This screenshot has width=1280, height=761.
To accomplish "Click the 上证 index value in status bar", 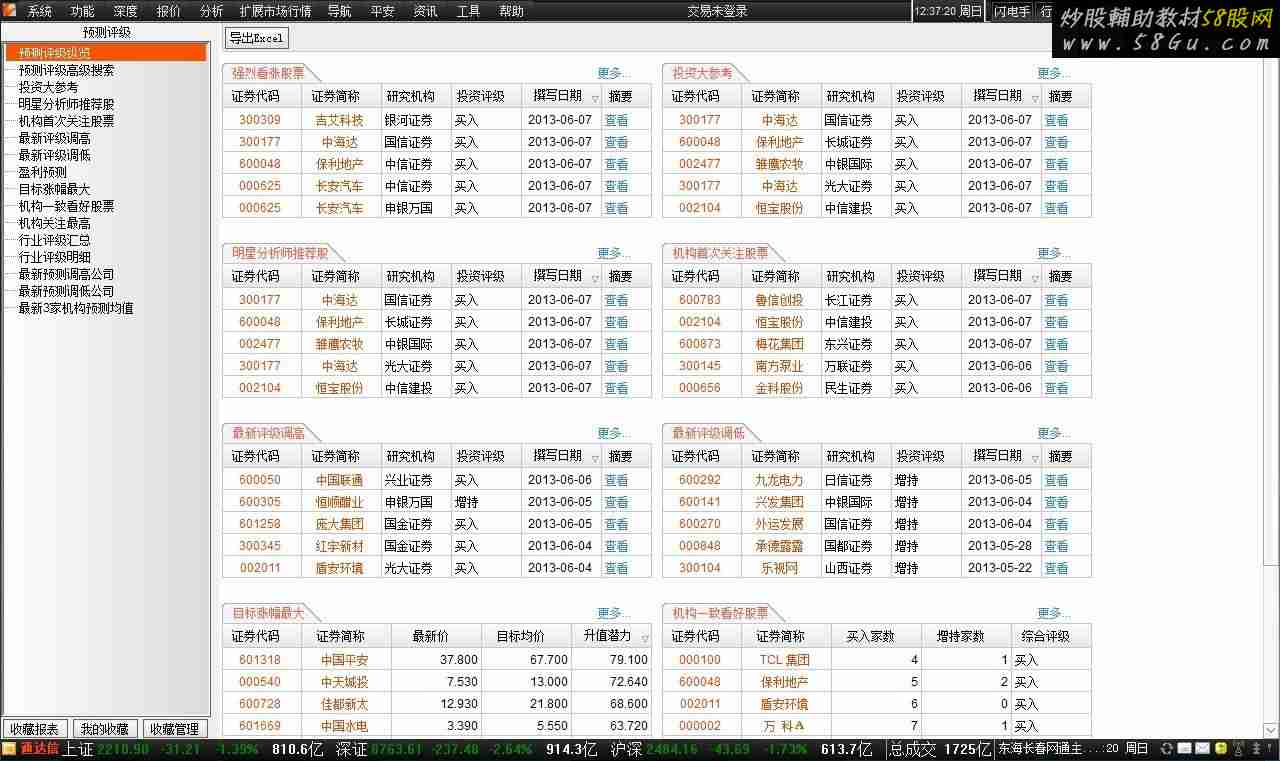I will [x=122, y=748].
